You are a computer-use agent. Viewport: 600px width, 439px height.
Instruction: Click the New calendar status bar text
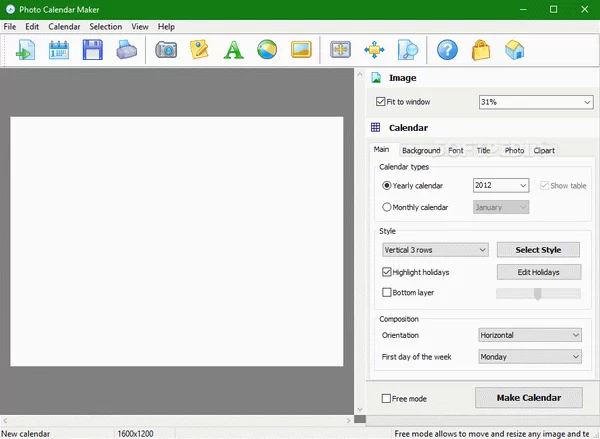tap(26, 434)
